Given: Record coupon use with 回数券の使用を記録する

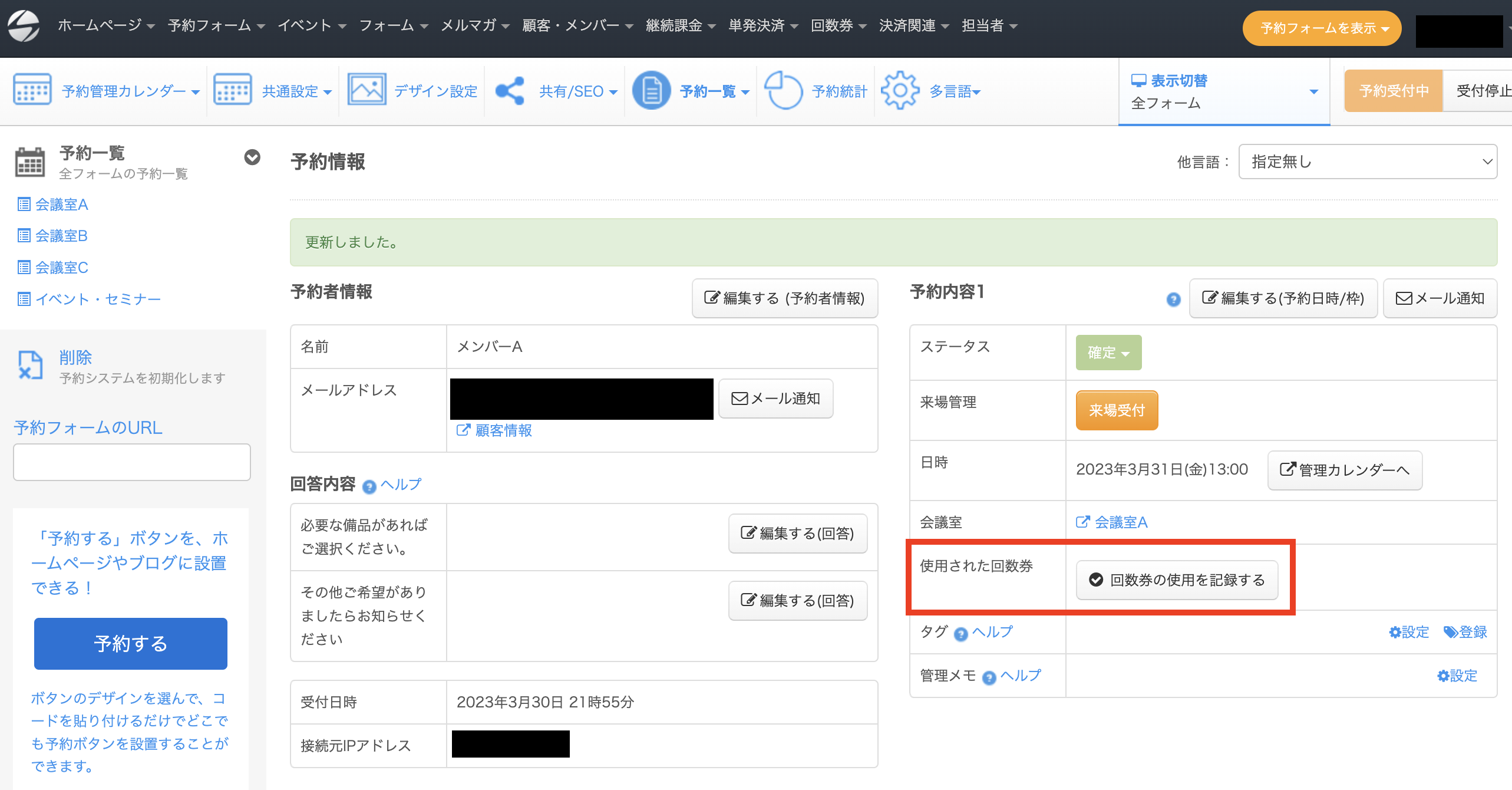Looking at the screenshot, I should pos(1177,580).
